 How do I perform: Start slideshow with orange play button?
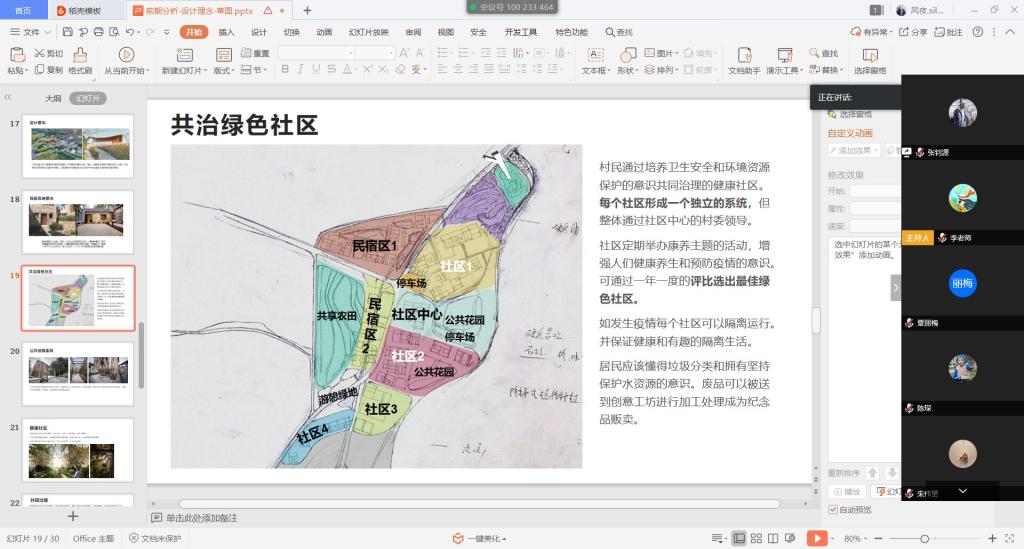817,538
